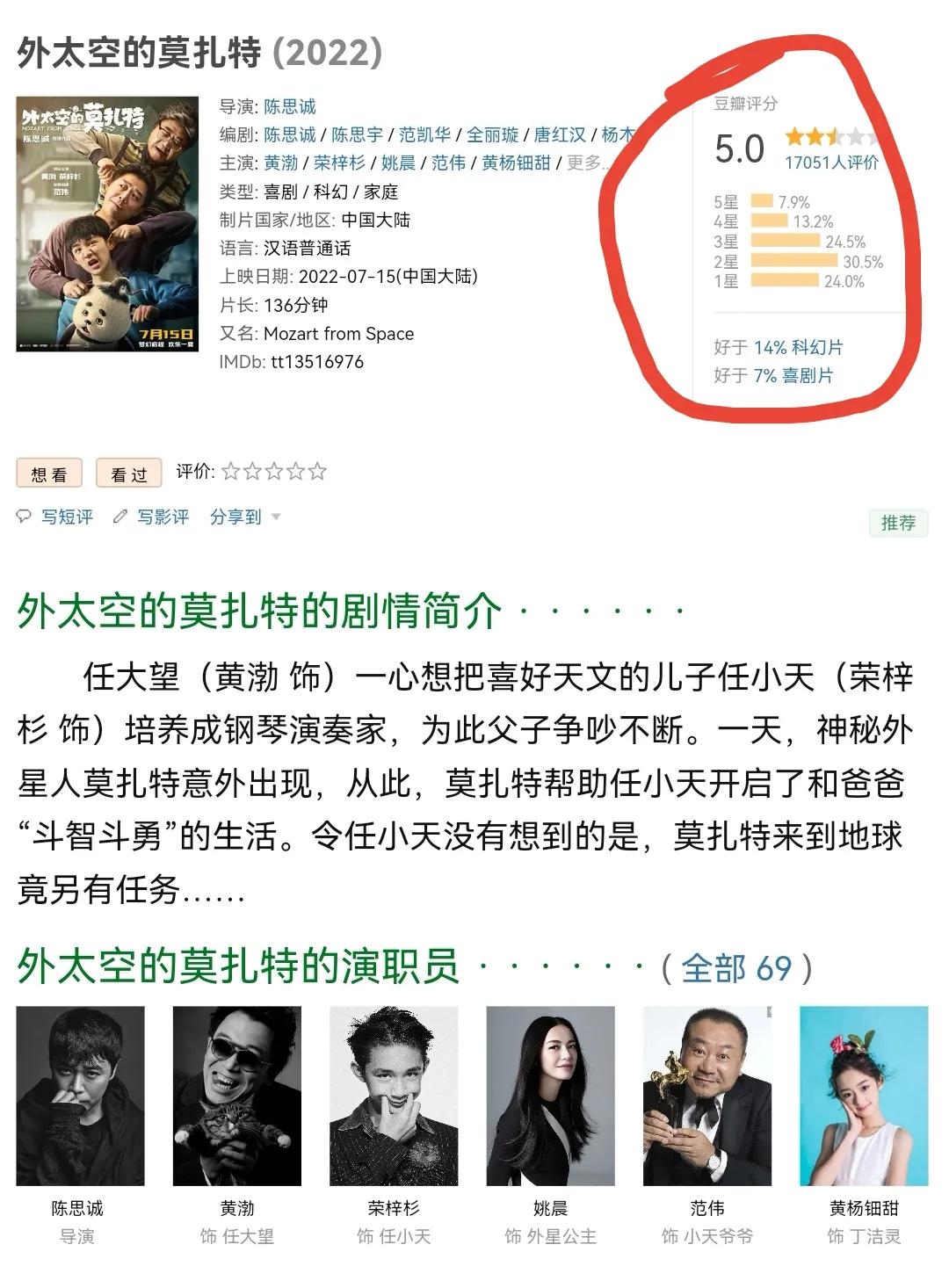Click the 2星 rating distribution bar
The width and height of the screenshot is (949, 1288).
(x=794, y=261)
